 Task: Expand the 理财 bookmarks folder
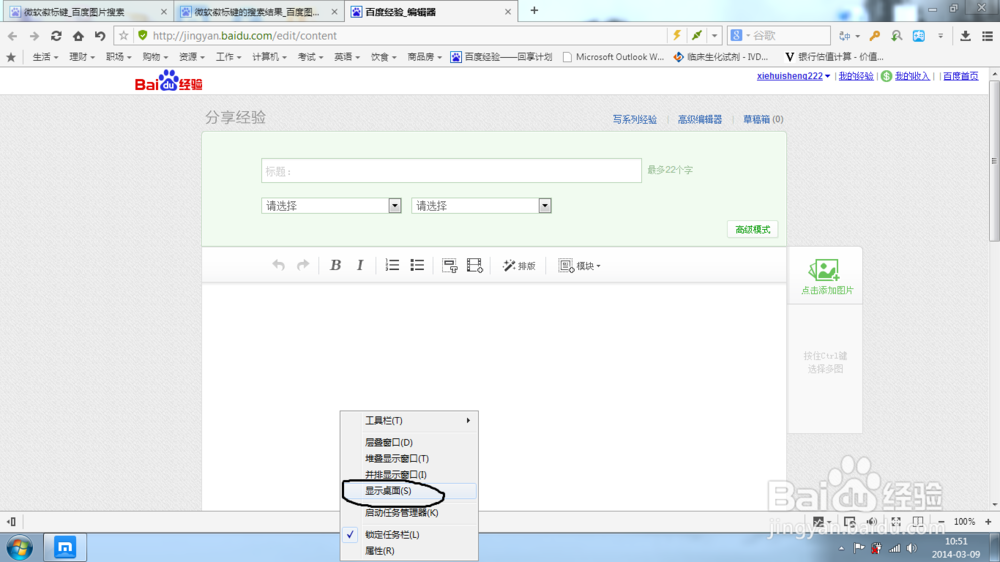pyautogui.click(x=82, y=57)
